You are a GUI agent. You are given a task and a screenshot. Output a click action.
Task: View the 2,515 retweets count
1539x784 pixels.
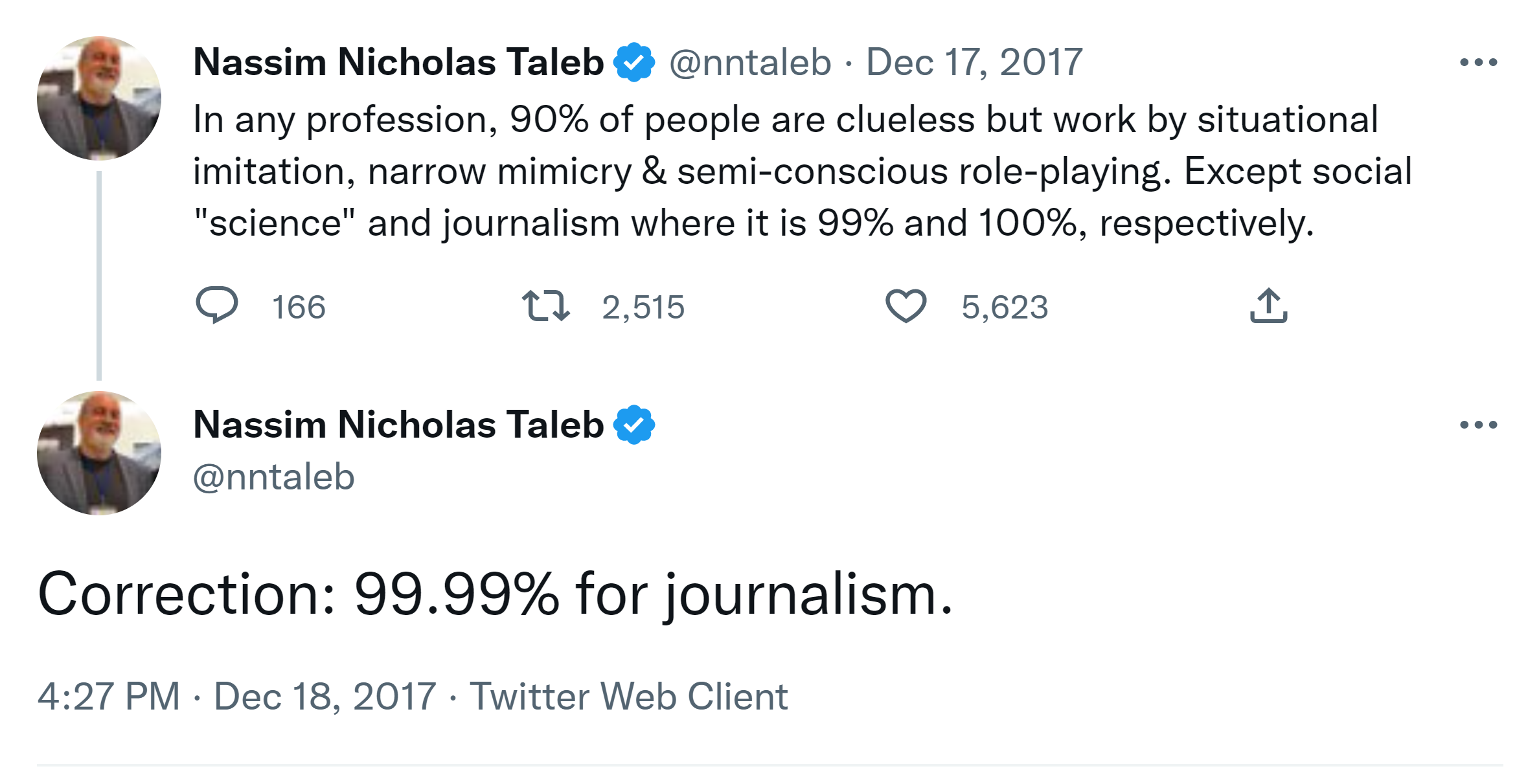tap(643, 307)
